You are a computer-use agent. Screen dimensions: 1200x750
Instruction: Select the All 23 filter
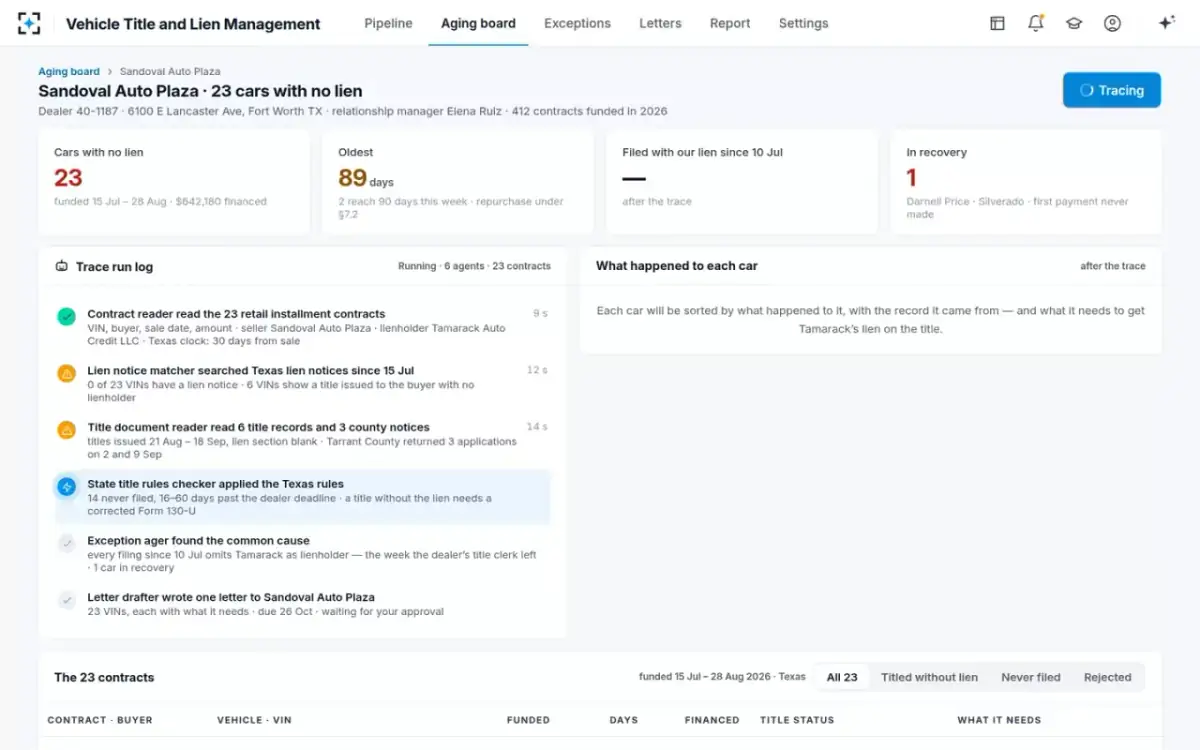pyautogui.click(x=842, y=677)
